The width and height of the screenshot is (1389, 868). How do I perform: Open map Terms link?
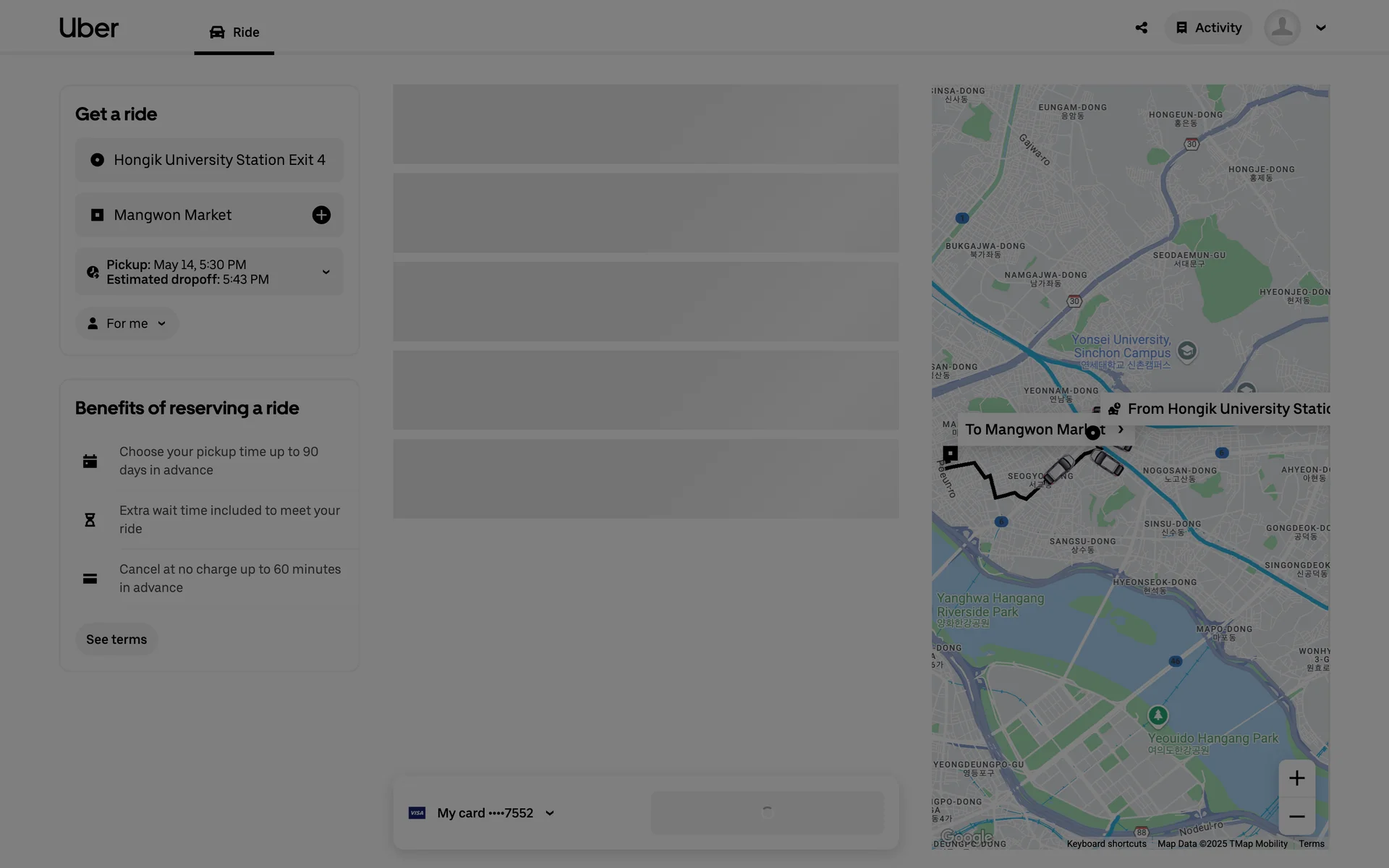click(1311, 843)
